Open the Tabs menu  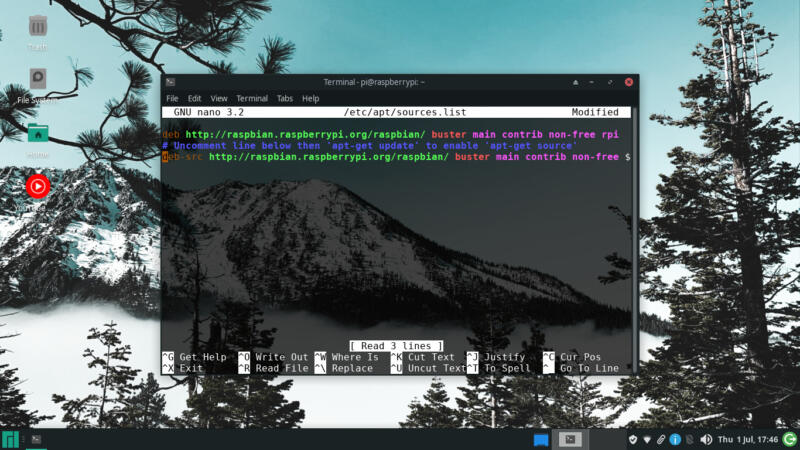click(x=285, y=98)
